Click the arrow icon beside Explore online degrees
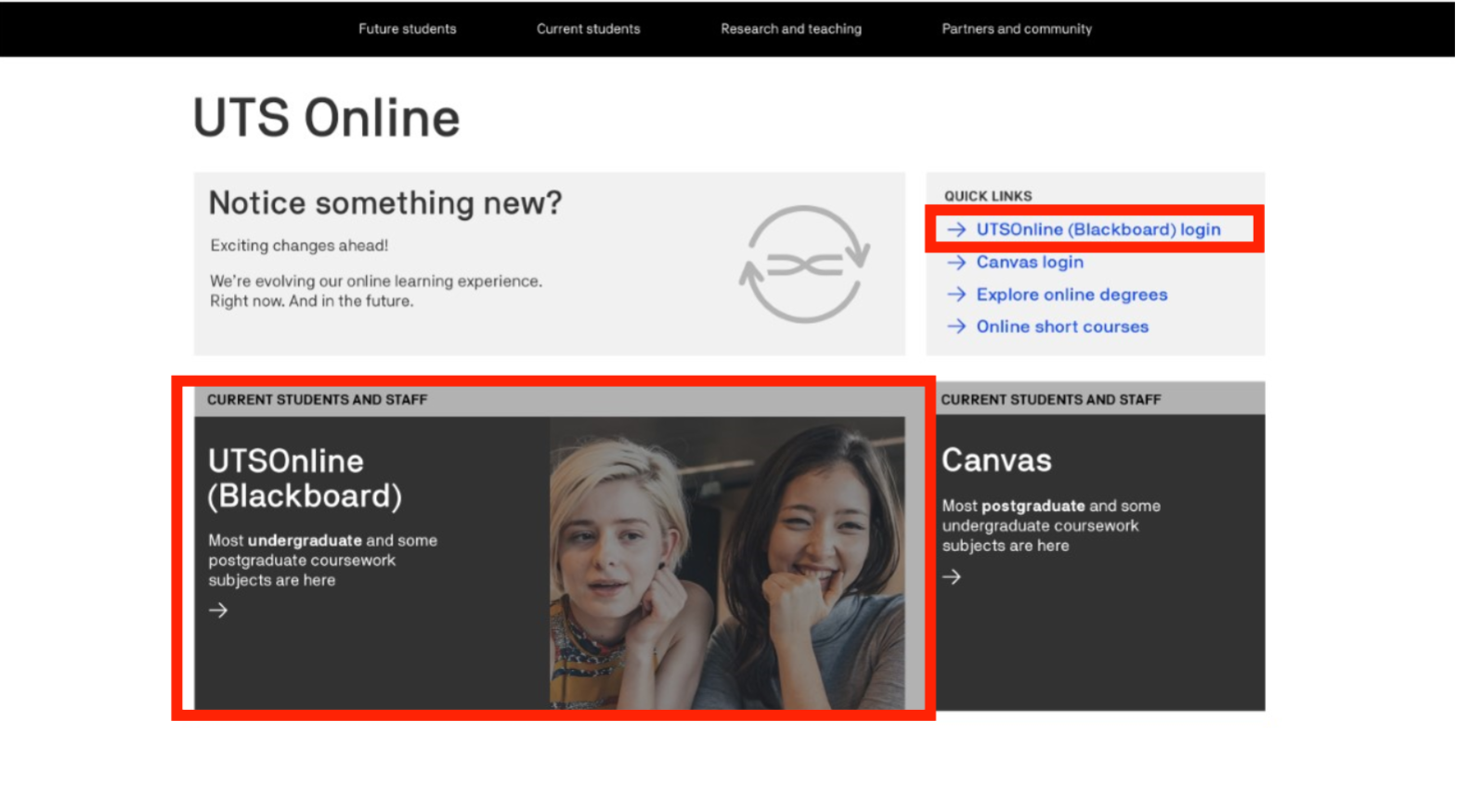Image resolution: width=1482 pixels, height=812 pixels. [956, 294]
